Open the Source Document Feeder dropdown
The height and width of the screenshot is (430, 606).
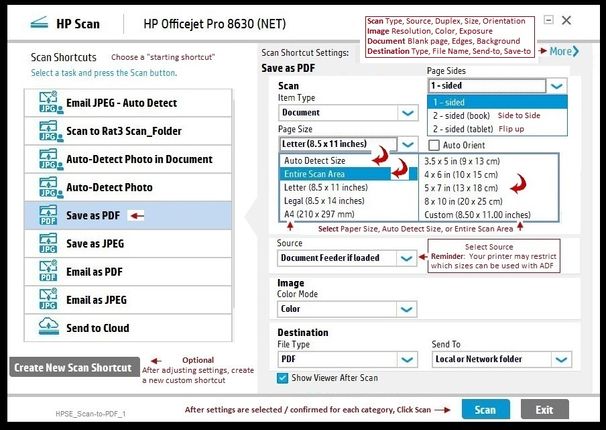[347, 258]
